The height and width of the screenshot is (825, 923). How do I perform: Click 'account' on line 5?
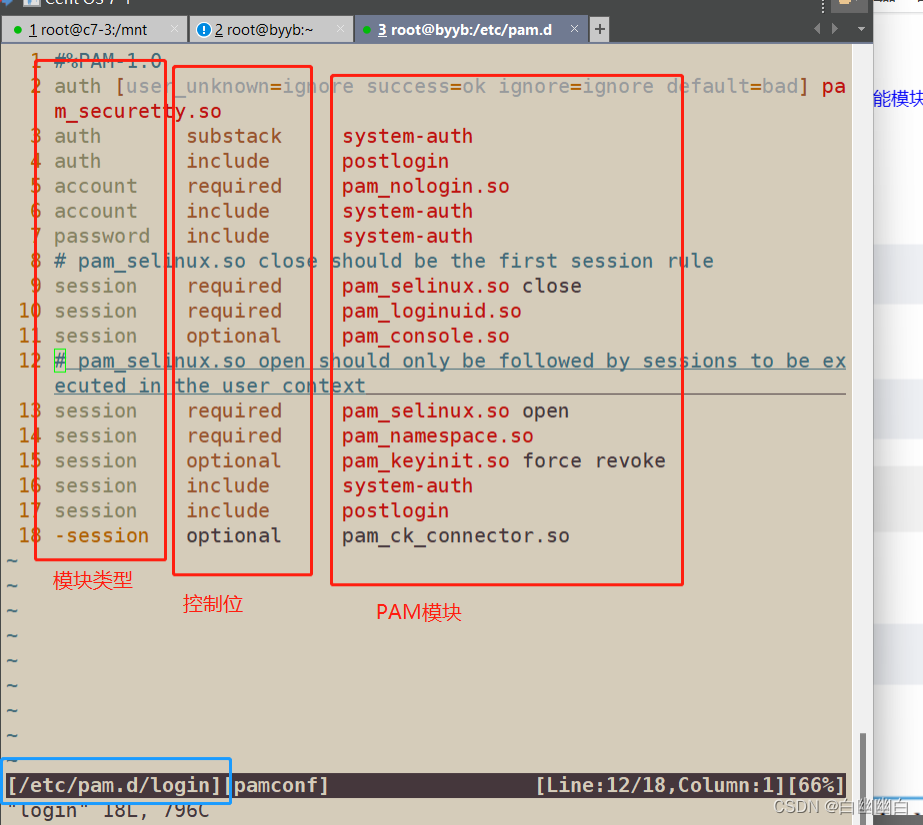96,186
